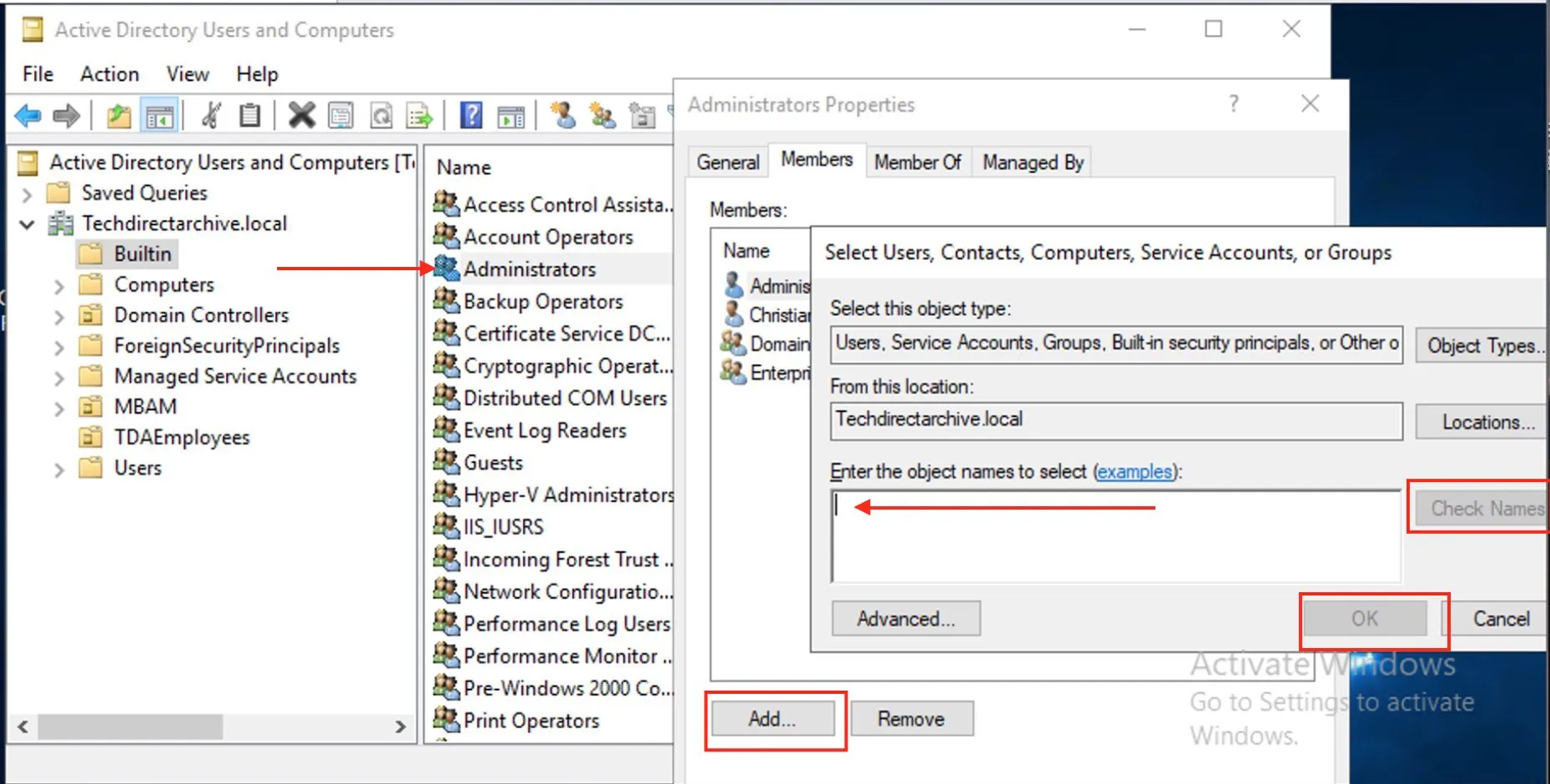The height and width of the screenshot is (784, 1550).
Task: Switch to the Managed By tab
Action: coord(1033,162)
